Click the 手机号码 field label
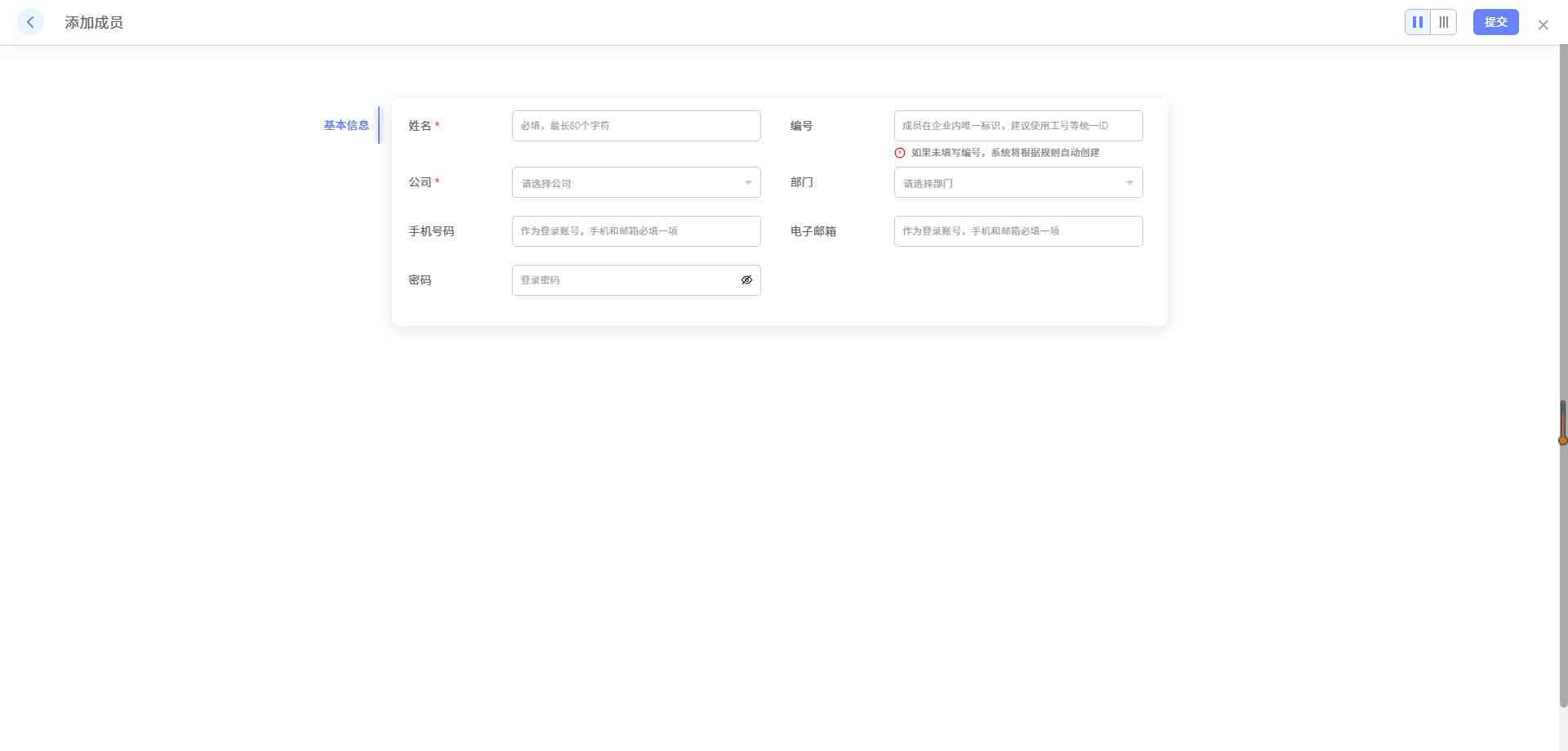This screenshot has height=751, width=1568. point(431,231)
